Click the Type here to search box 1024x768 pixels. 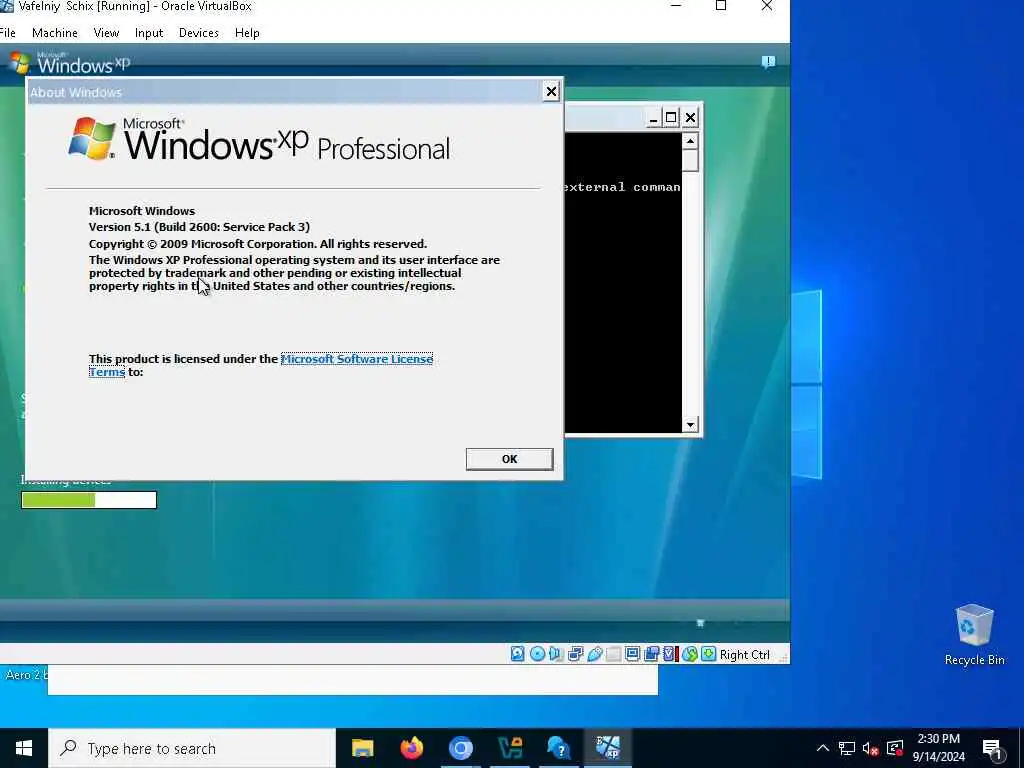[x=191, y=748]
